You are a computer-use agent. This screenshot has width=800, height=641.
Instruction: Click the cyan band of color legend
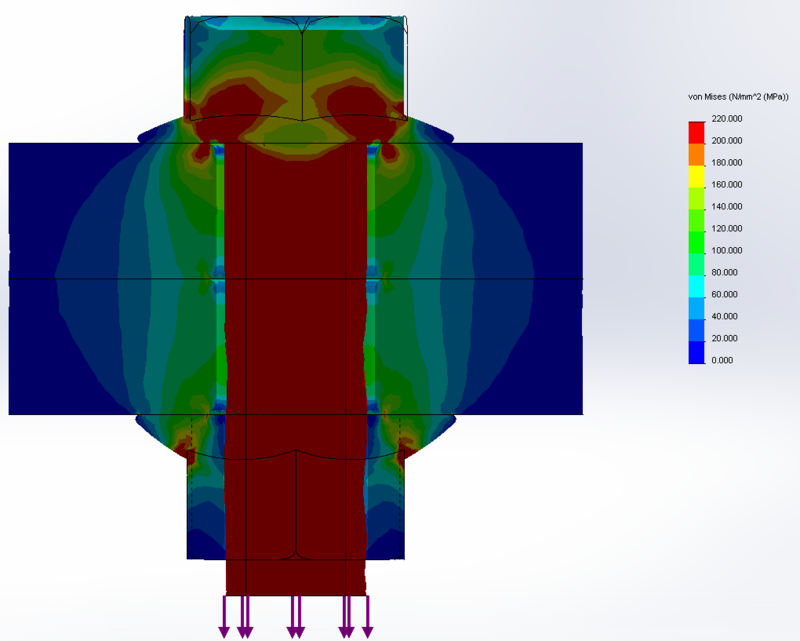coord(696,286)
